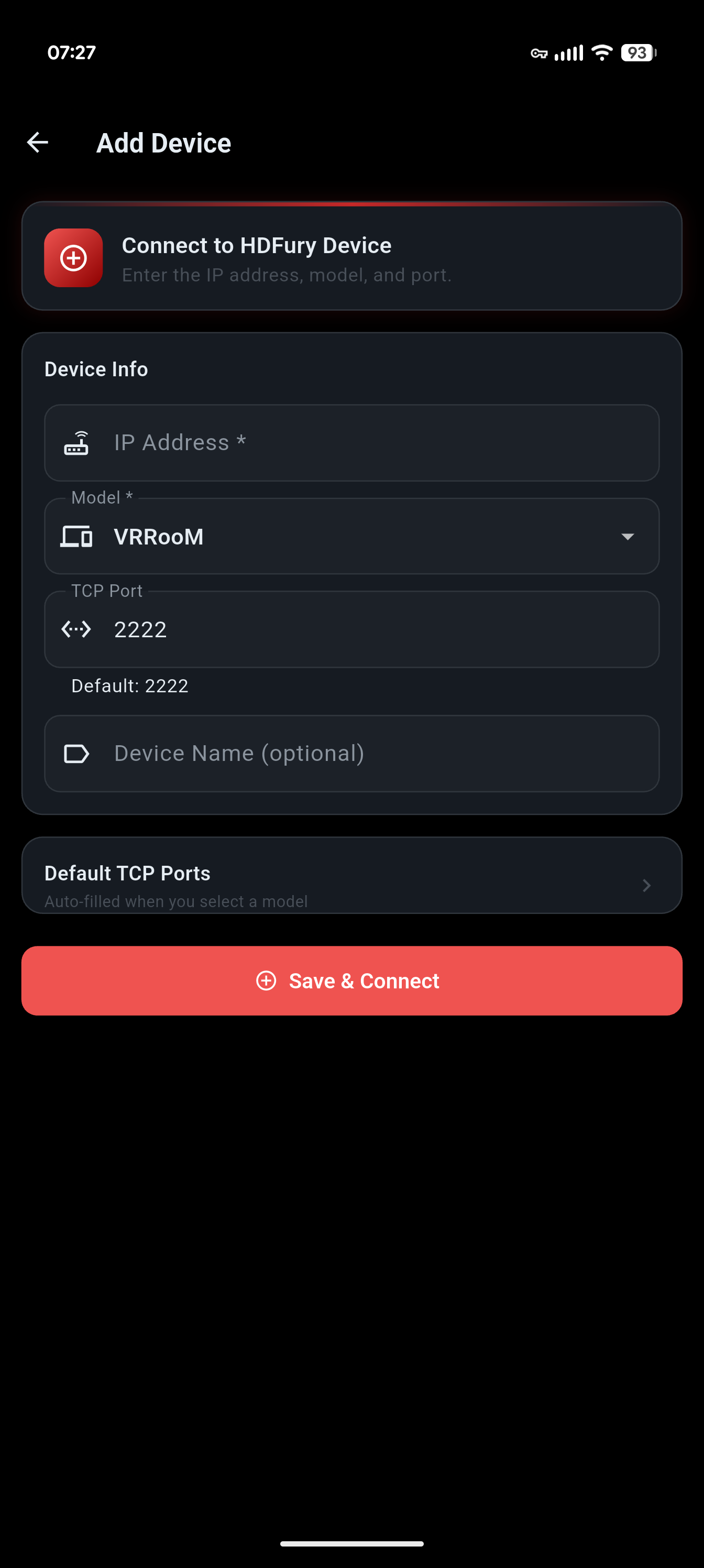Tap the plus icon inside Save & Connect

pos(266,981)
